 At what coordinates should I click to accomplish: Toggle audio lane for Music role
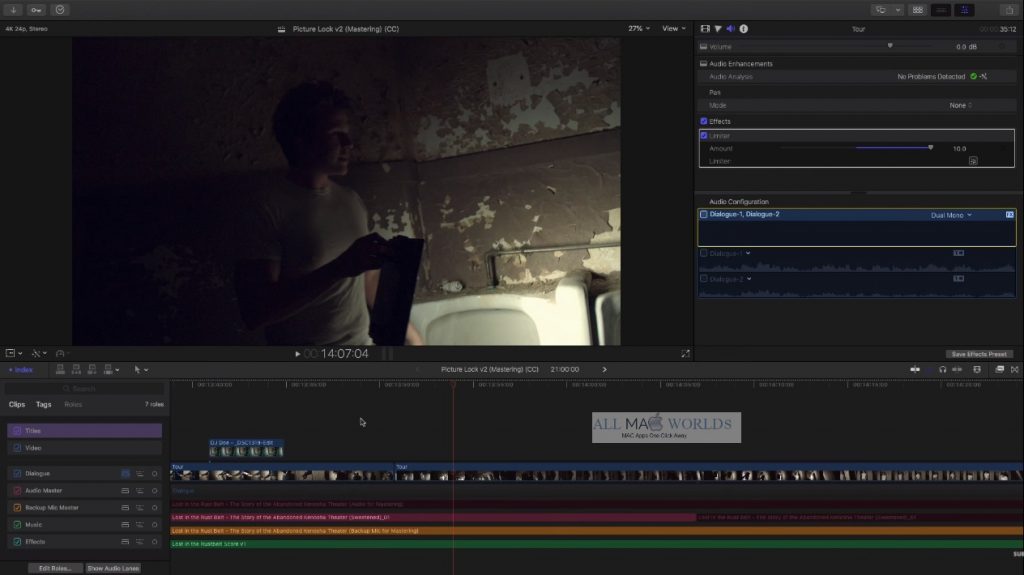(125, 525)
